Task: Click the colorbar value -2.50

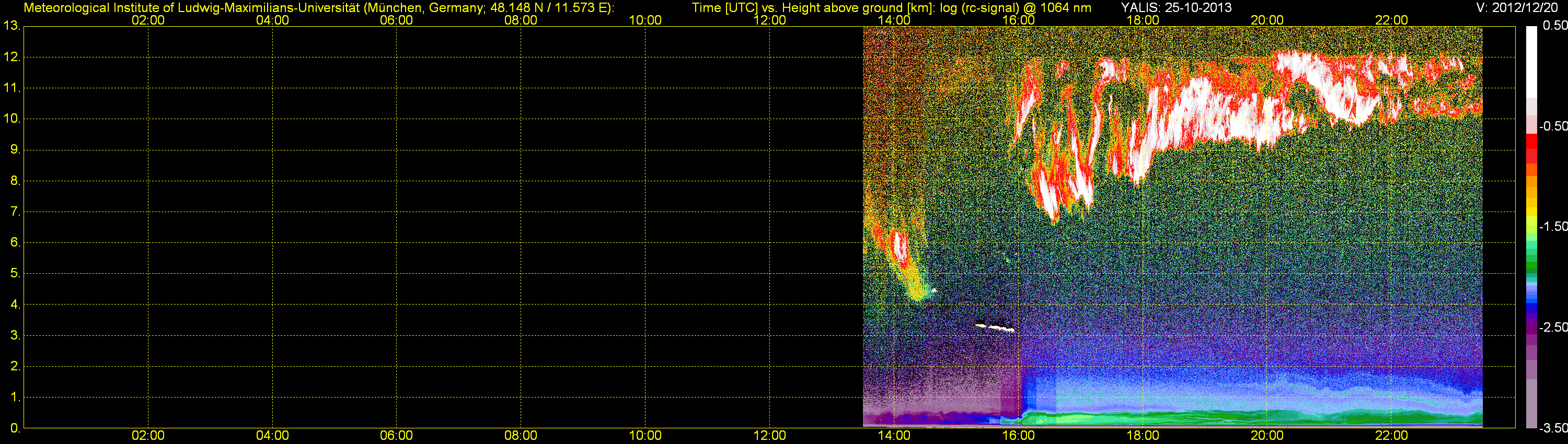Action: pyautogui.click(x=1553, y=327)
